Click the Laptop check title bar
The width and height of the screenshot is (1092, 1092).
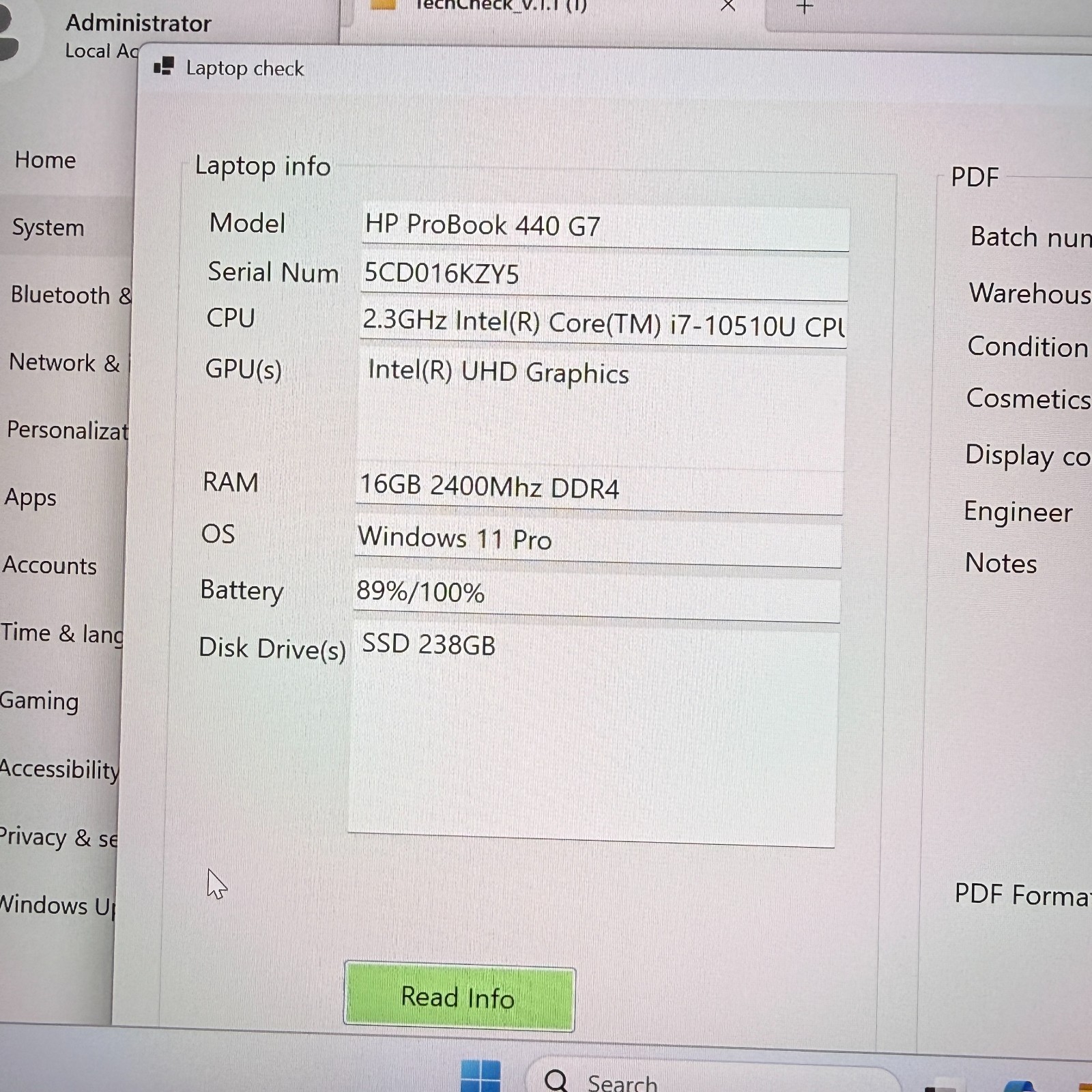pos(614,71)
